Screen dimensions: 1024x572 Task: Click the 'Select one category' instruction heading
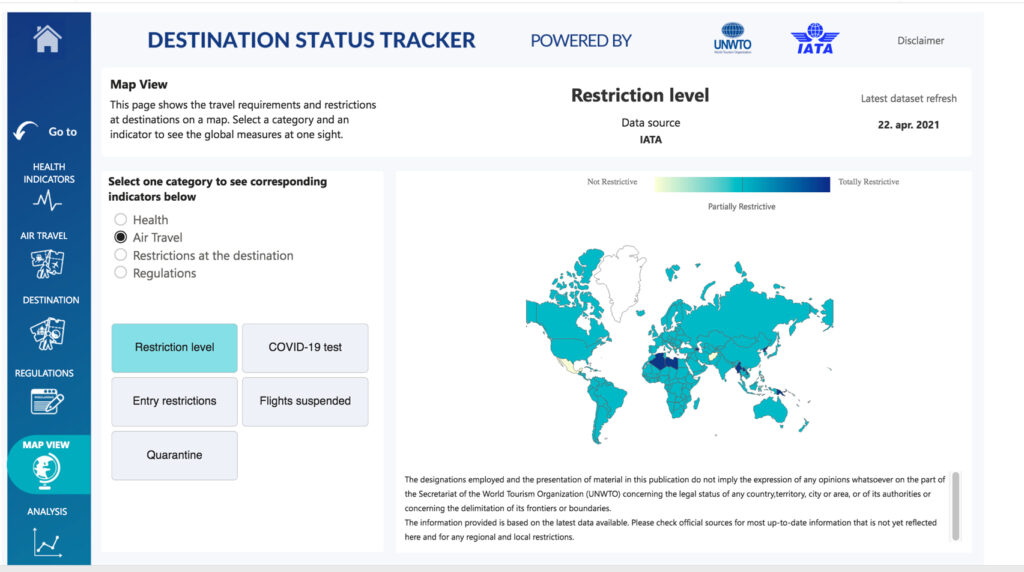click(217, 189)
